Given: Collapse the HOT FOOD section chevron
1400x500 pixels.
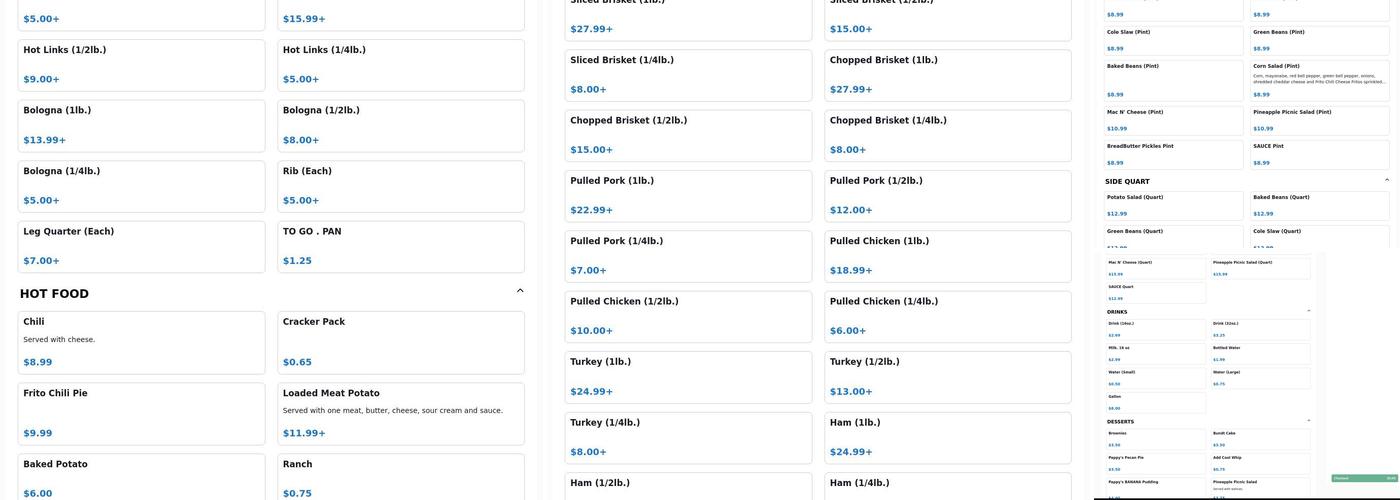Looking at the screenshot, I should [520, 291].
